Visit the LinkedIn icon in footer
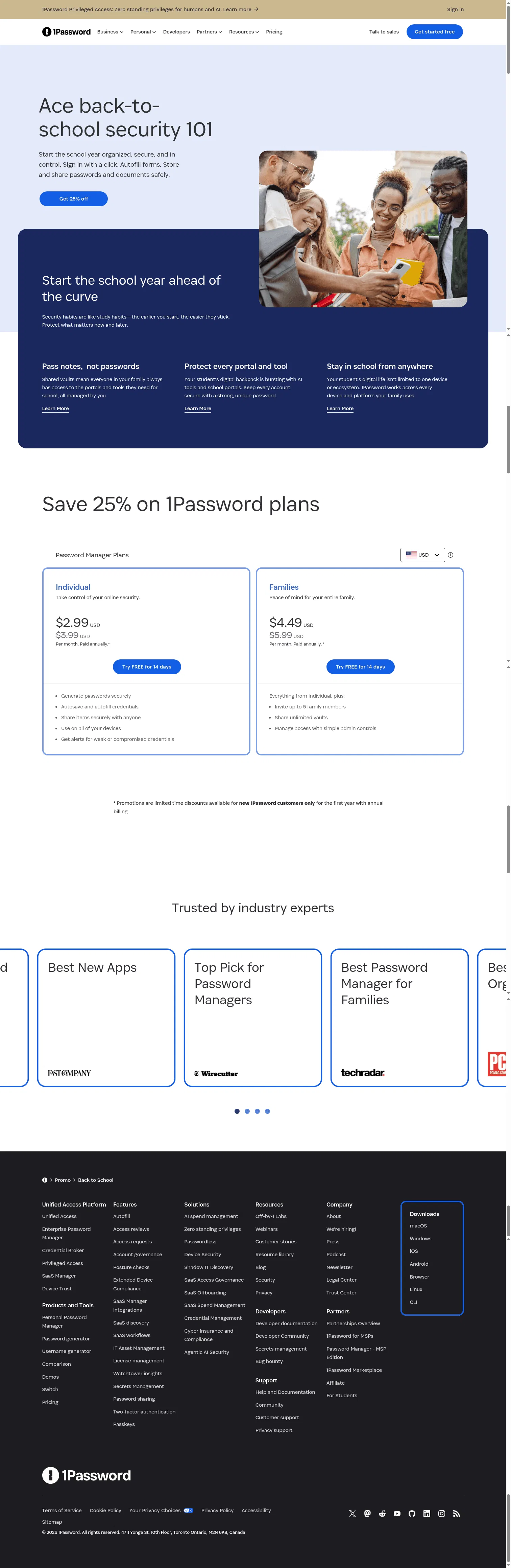511x1568 pixels. coord(427,1513)
